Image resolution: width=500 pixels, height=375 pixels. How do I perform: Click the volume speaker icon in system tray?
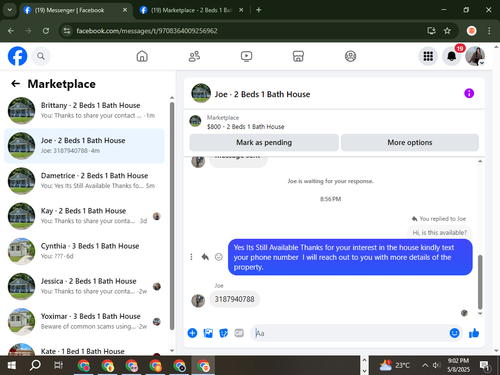[437, 366]
